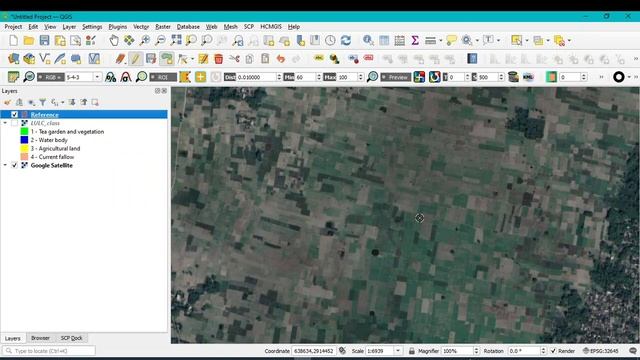Screen dimensions: 640x360
Task: Open the measure line tool dropdown arrow
Action: point(440,40)
